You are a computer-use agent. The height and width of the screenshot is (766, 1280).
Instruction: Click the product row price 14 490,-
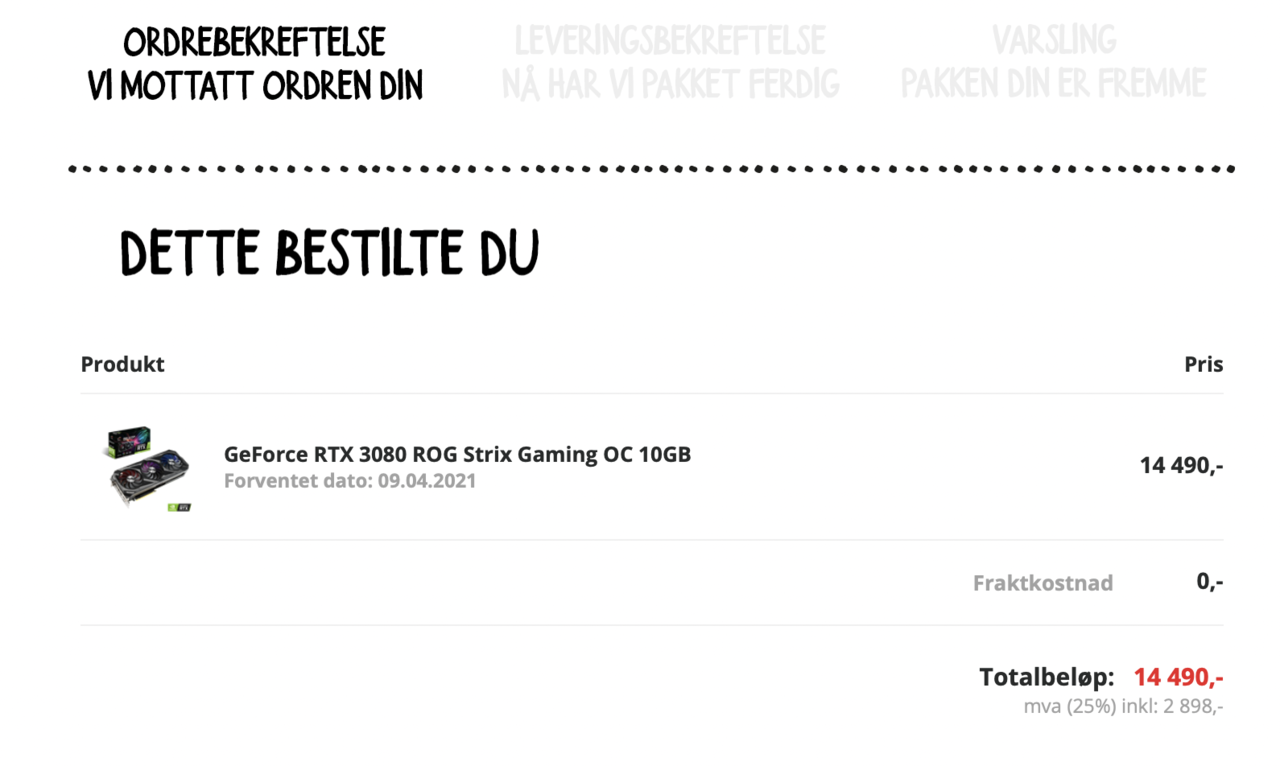(x=1181, y=465)
